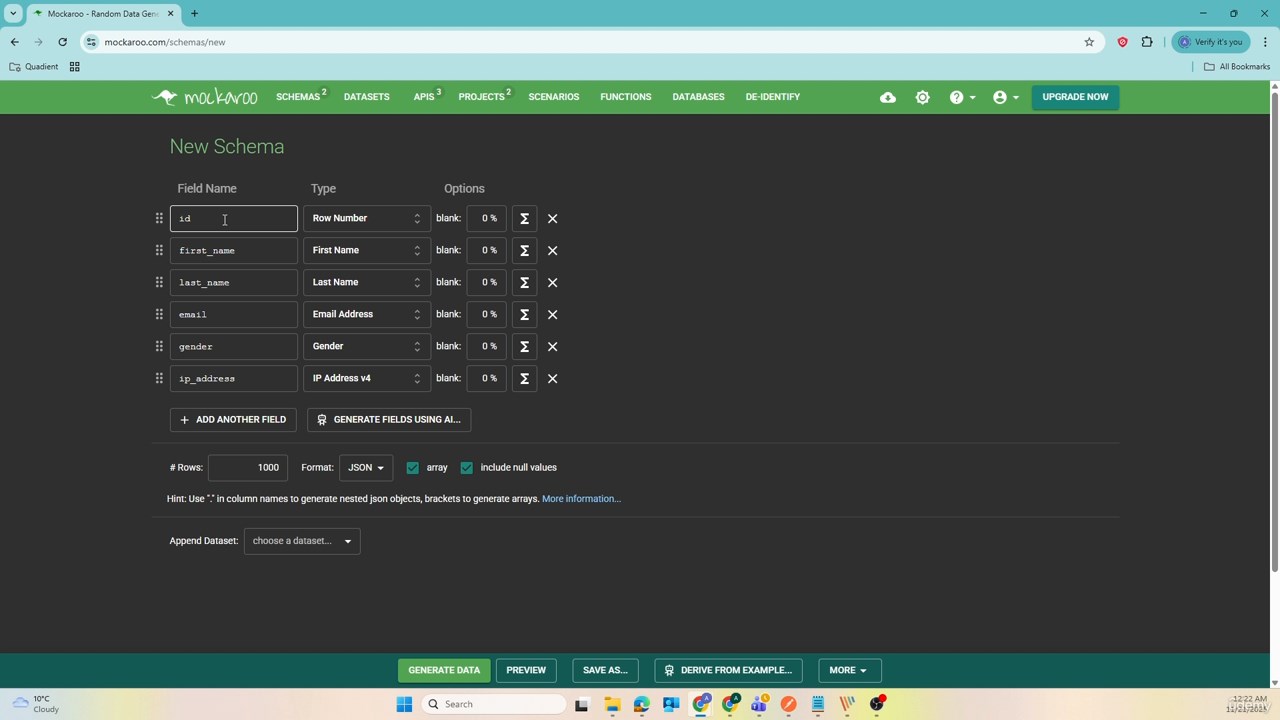Image resolution: width=1280 pixels, height=720 pixels.
Task: Open the formula editor for email field
Action: click(524, 314)
